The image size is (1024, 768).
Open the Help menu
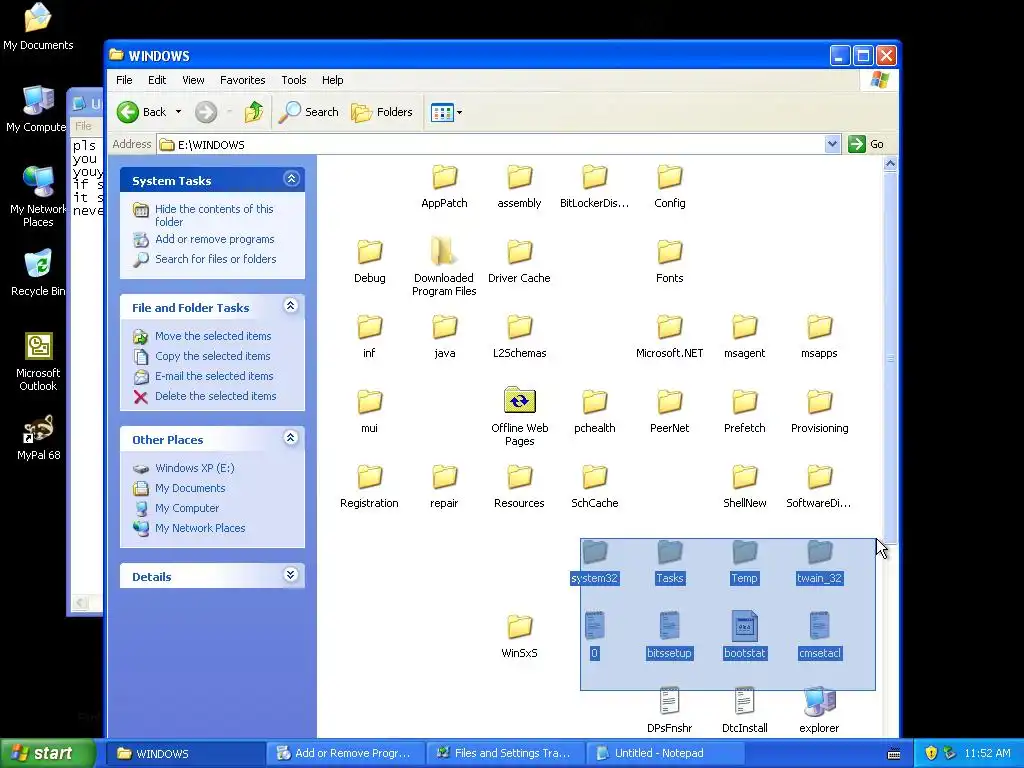coord(332,80)
